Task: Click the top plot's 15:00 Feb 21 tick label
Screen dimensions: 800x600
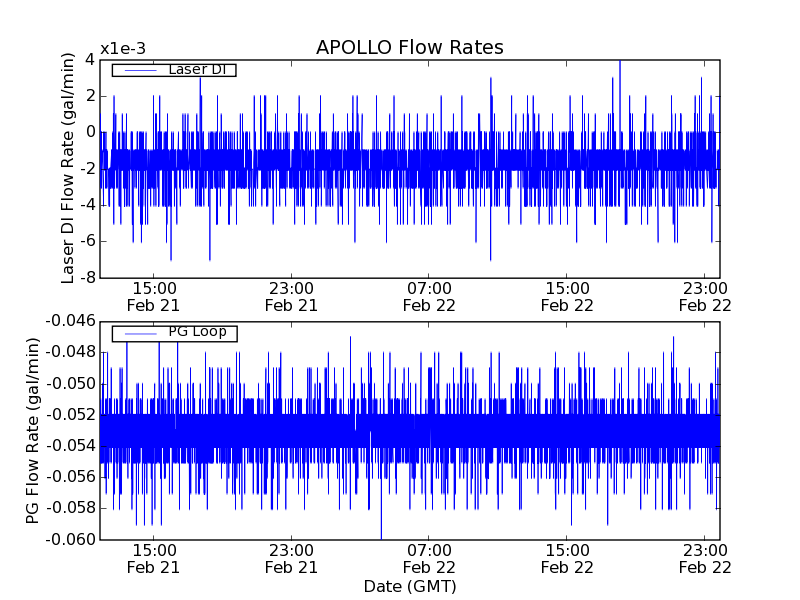Action: 153,297
